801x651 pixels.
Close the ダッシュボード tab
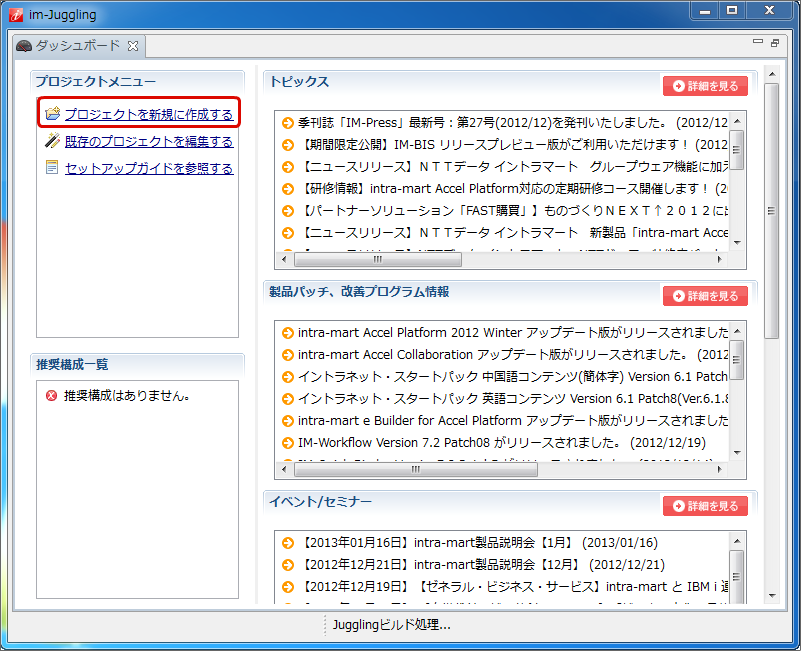click(133, 46)
